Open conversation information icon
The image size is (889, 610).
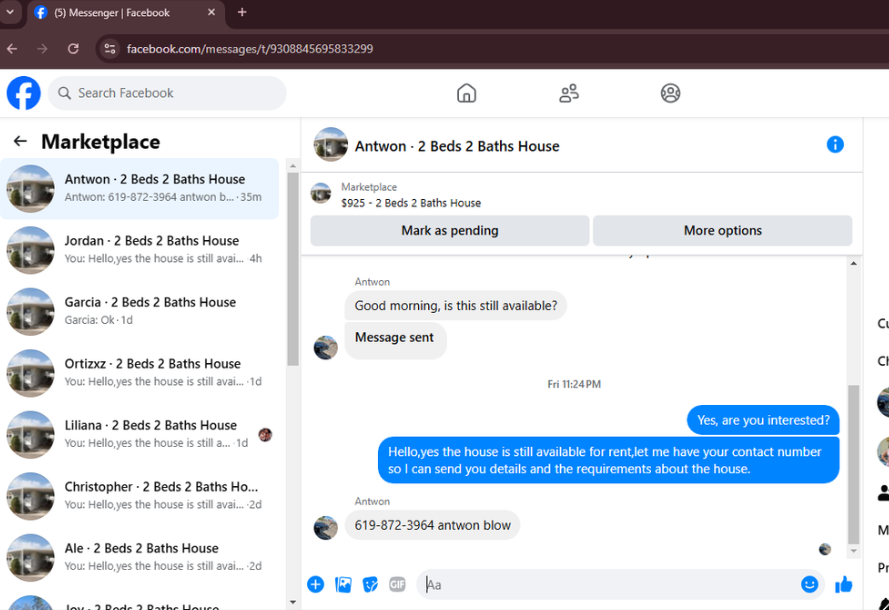(x=835, y=145)
